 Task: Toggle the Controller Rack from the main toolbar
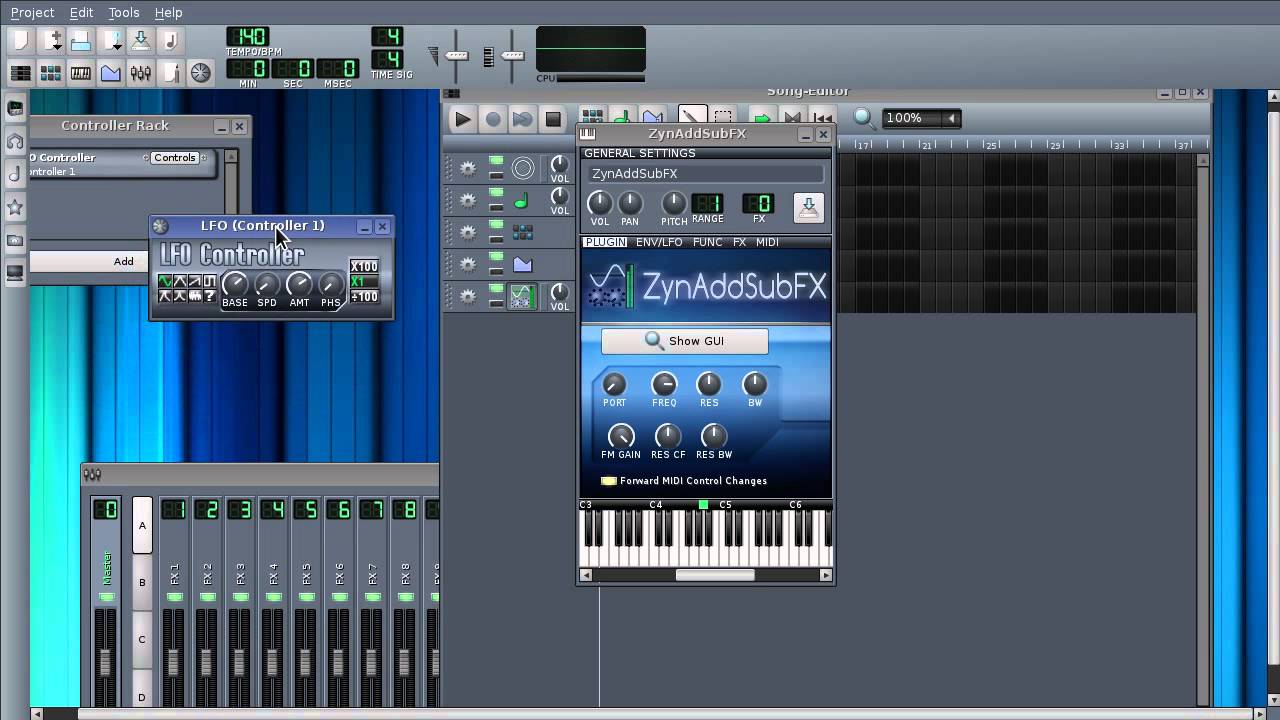pyautogui.click(x=201, y=73)
